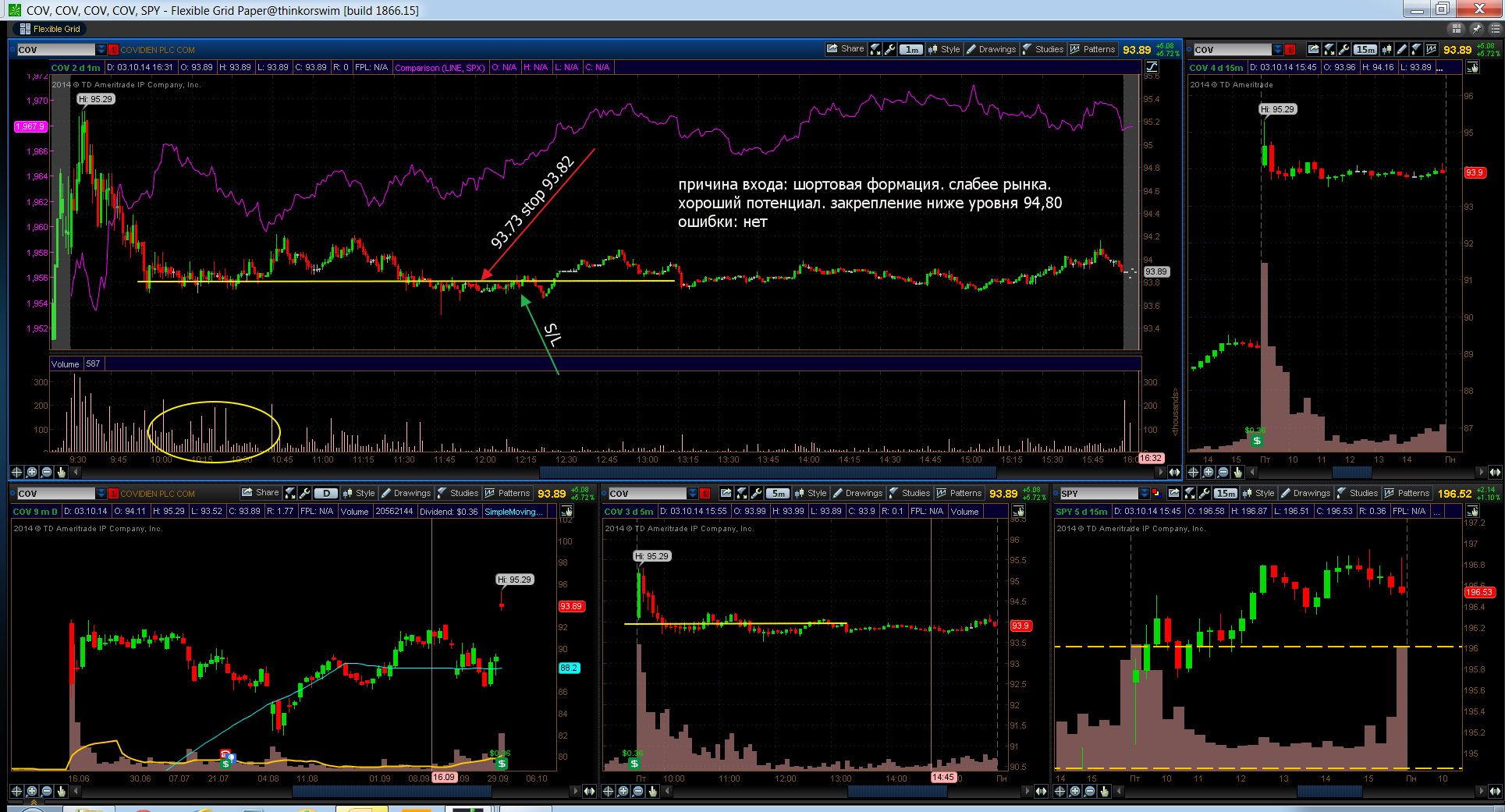Open Patterns in the SPY chart
1505x812 pixels.
click(1407, 493)
